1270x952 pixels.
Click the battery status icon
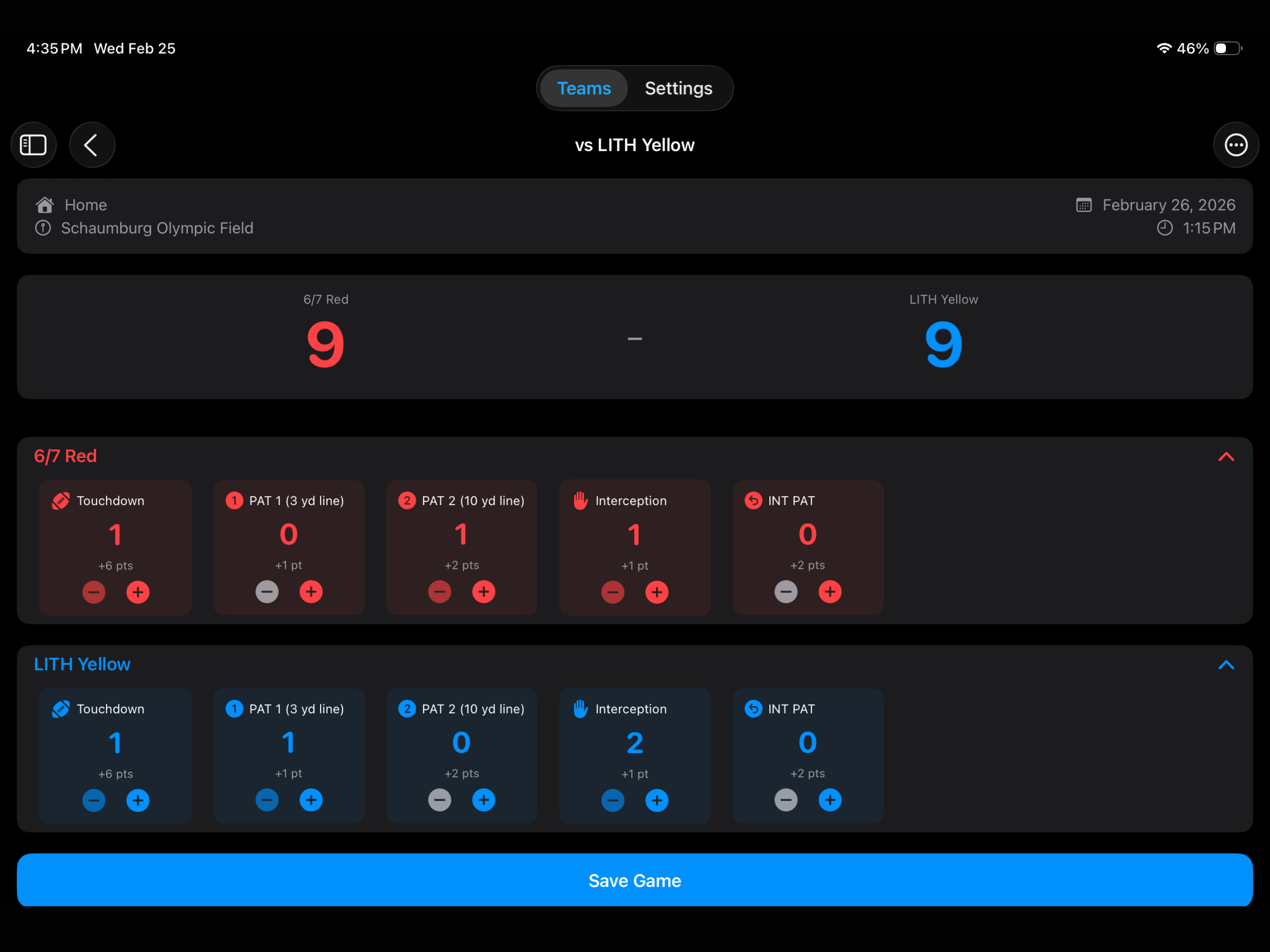click(1228, 48)
